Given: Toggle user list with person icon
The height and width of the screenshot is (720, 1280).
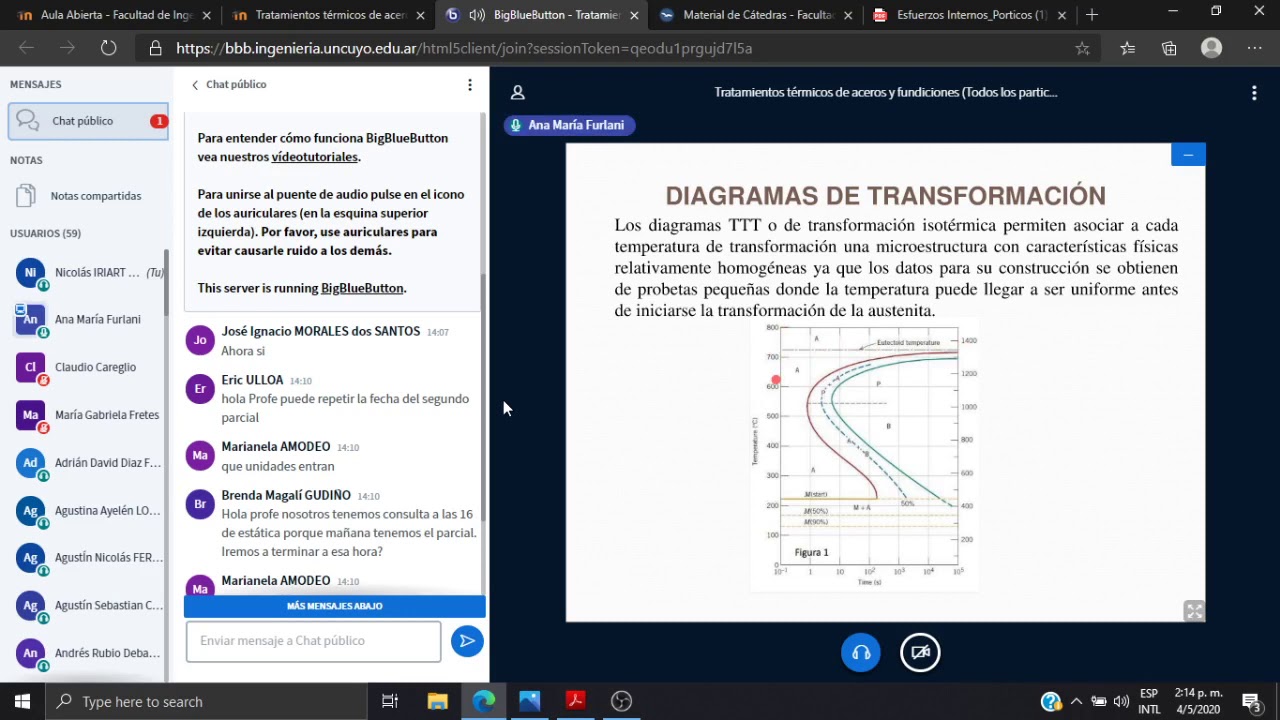Looking at the screenshot, I should pos(518,92).
